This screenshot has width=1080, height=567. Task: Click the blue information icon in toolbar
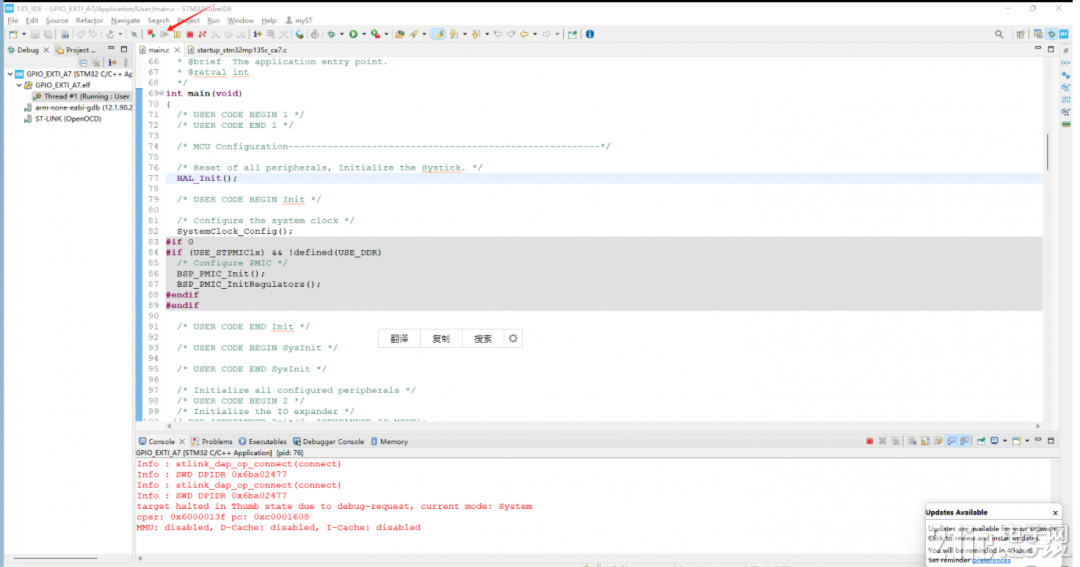coord(590,34)
